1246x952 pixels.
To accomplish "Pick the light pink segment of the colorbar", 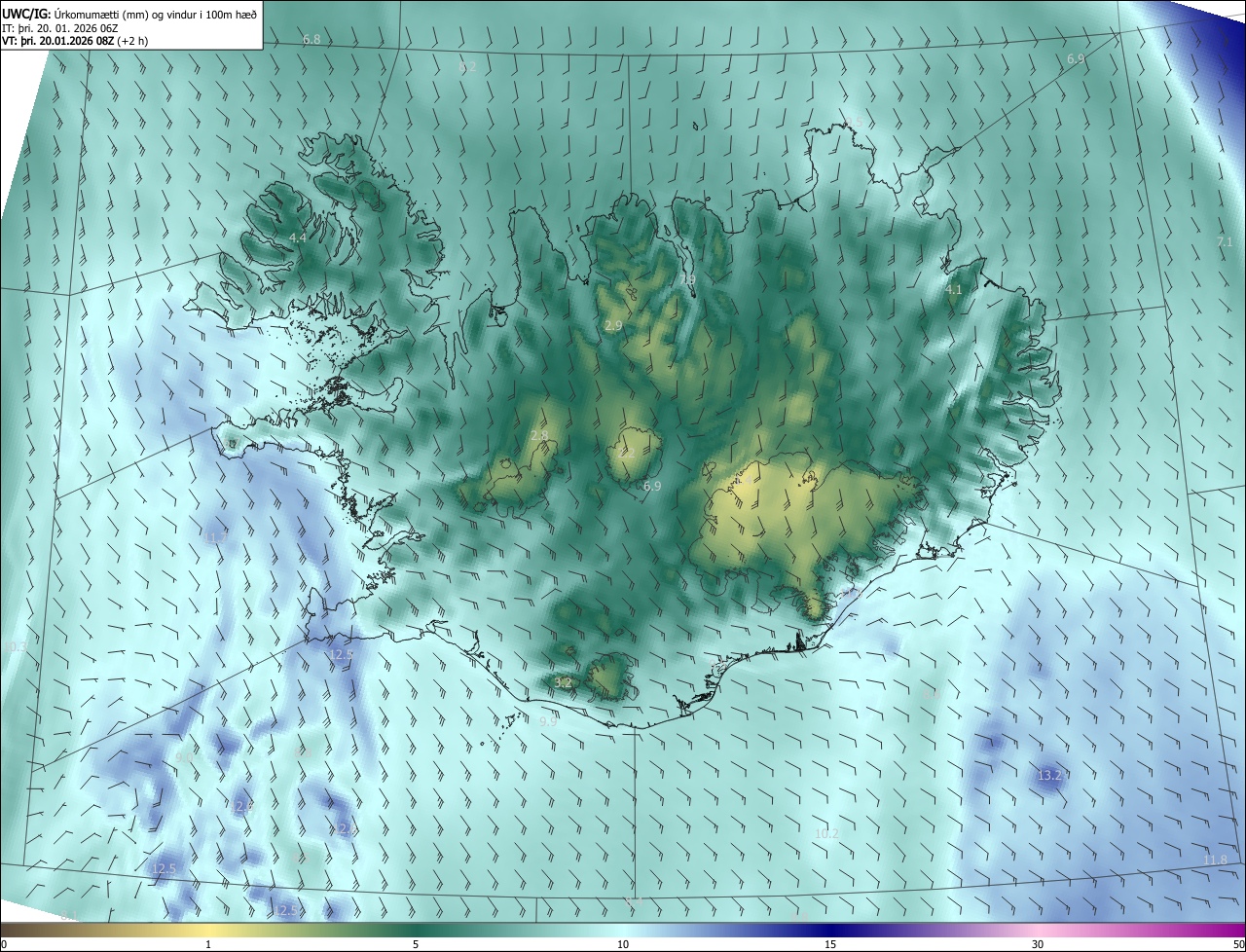I will (x=1038, y=931).
